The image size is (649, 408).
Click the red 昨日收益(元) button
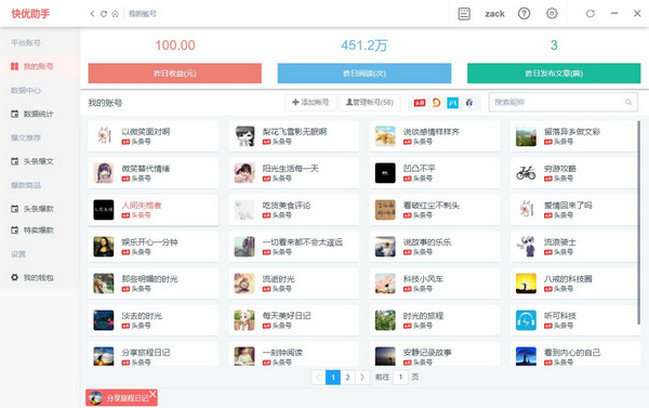(175, 73)
